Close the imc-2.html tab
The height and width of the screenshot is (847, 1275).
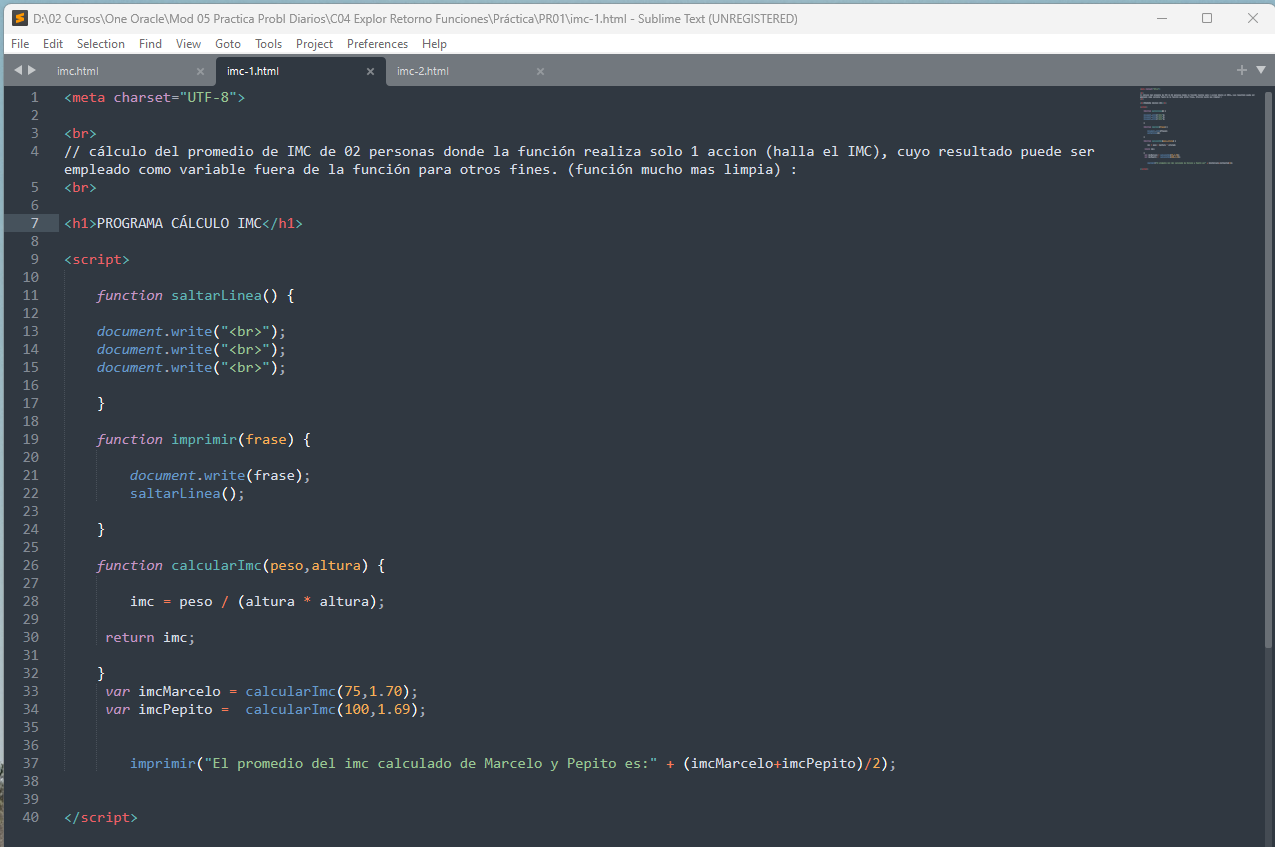540,72
